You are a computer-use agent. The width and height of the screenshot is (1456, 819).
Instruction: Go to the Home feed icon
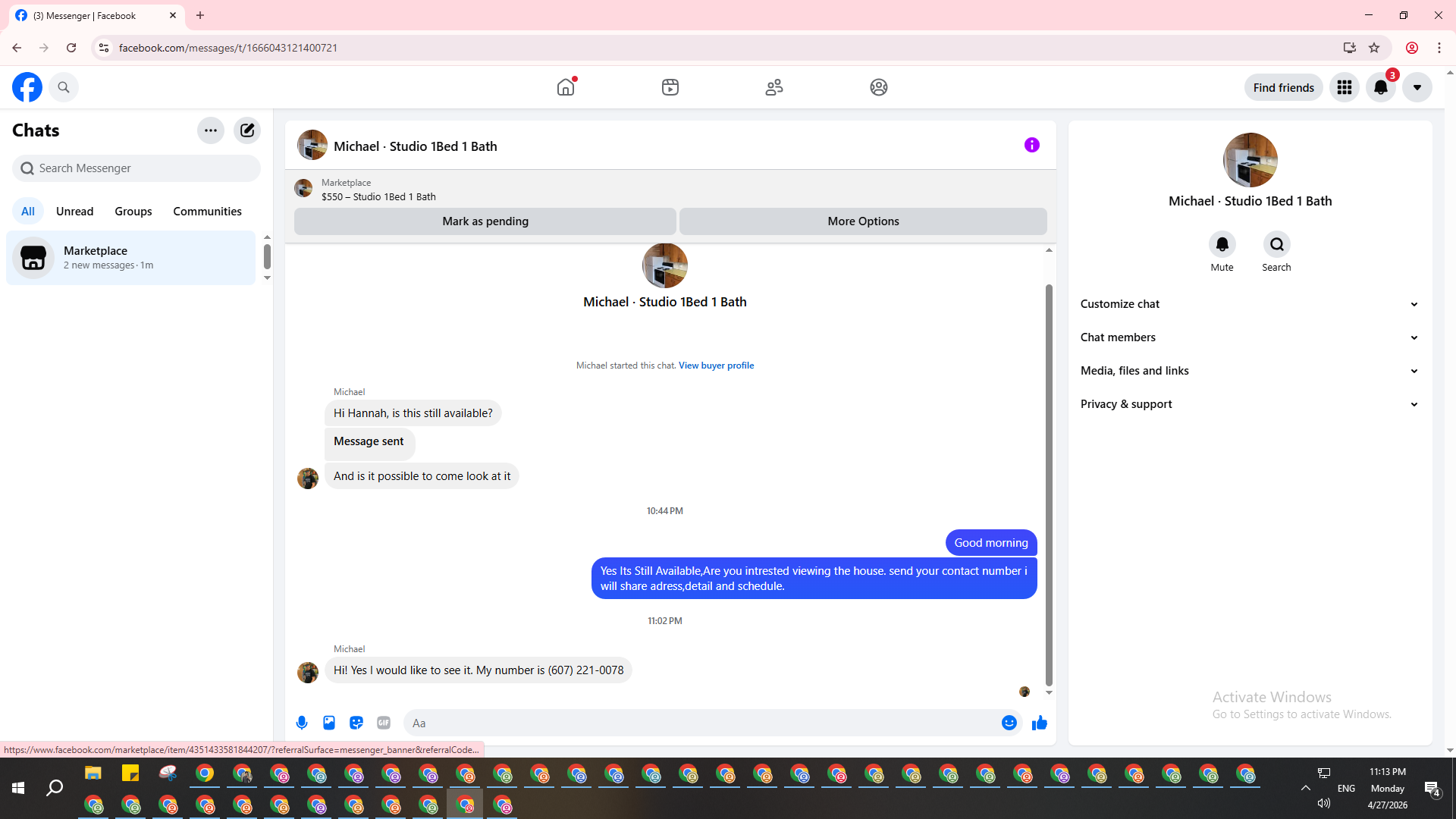click(x=566, y=87)
